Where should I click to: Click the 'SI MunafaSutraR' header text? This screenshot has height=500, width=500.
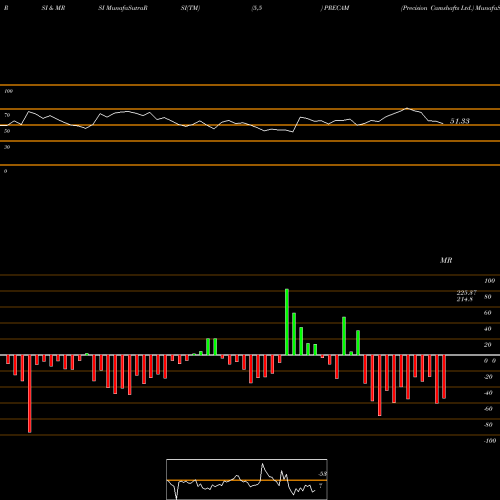click(x=123, y=8)
